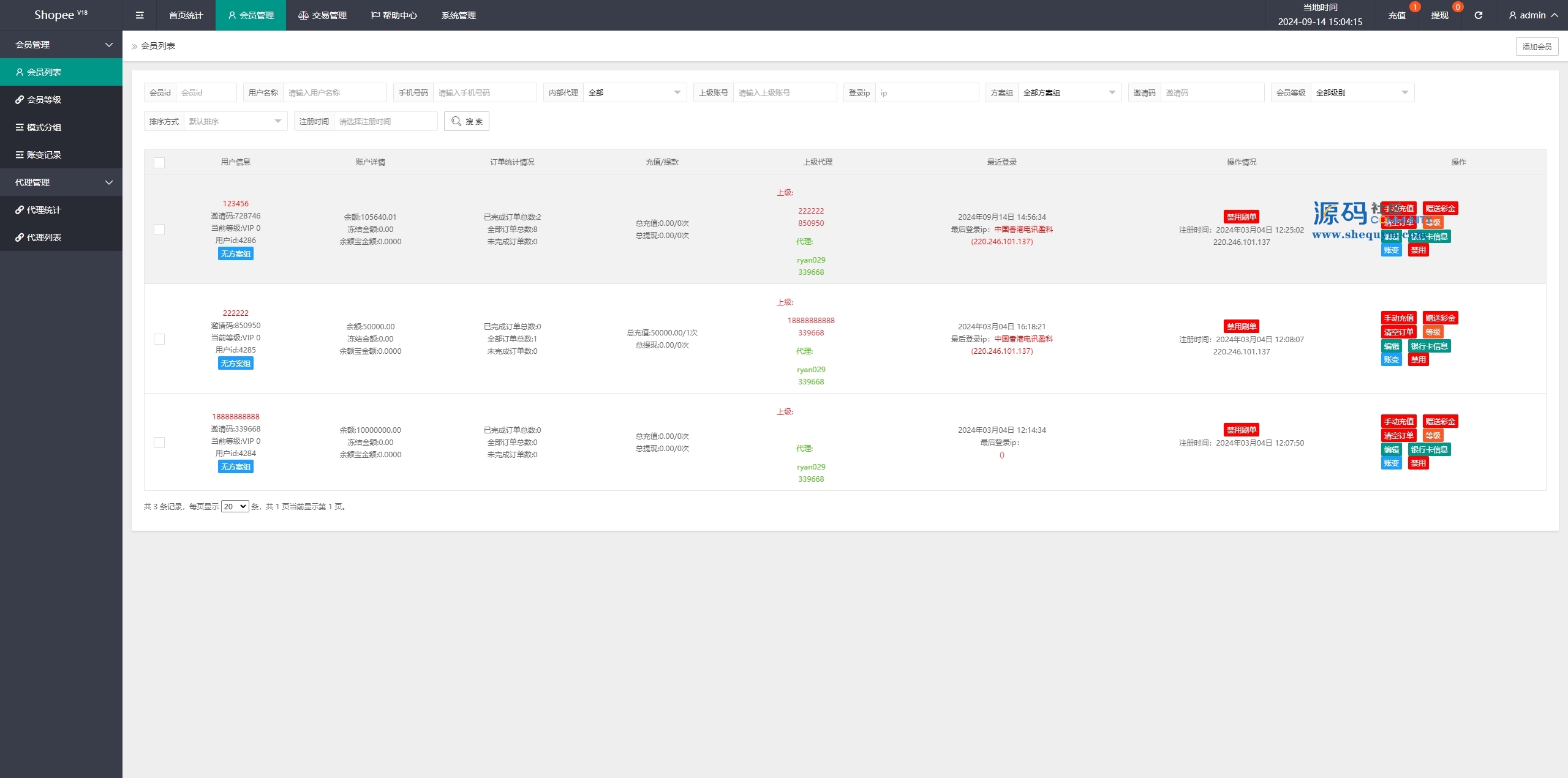Collapse the 代理管理 sidebar section
The image size is (1568, 778).
(61, 182)
